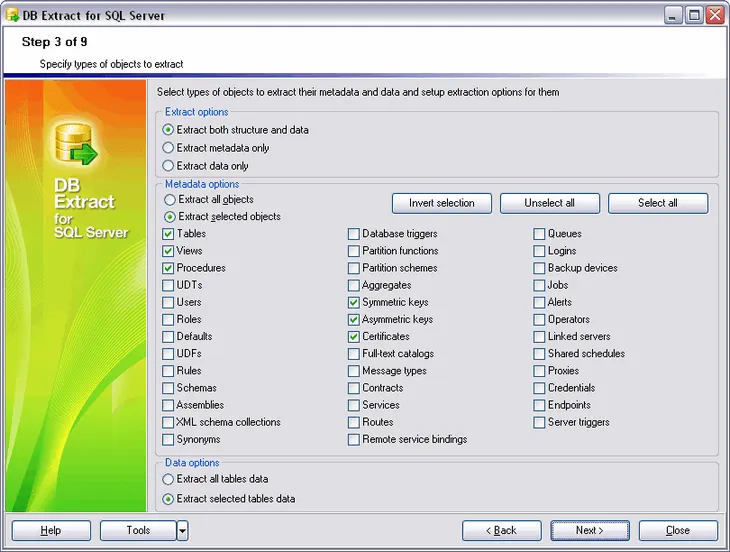Tick the Server triggers checkbox

(x=539, y=423)
